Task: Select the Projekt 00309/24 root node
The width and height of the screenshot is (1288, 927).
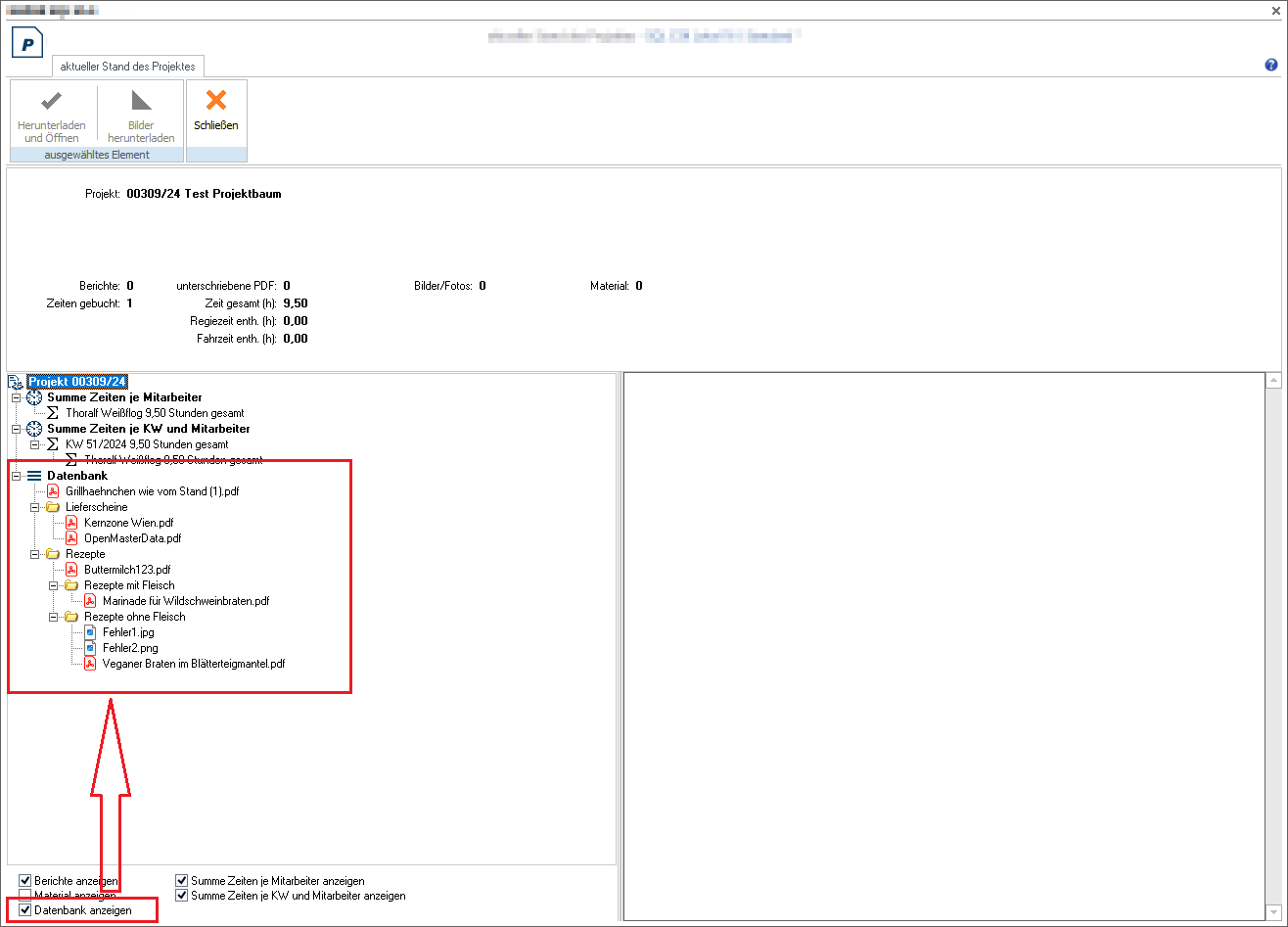Action: click(77, 382)
